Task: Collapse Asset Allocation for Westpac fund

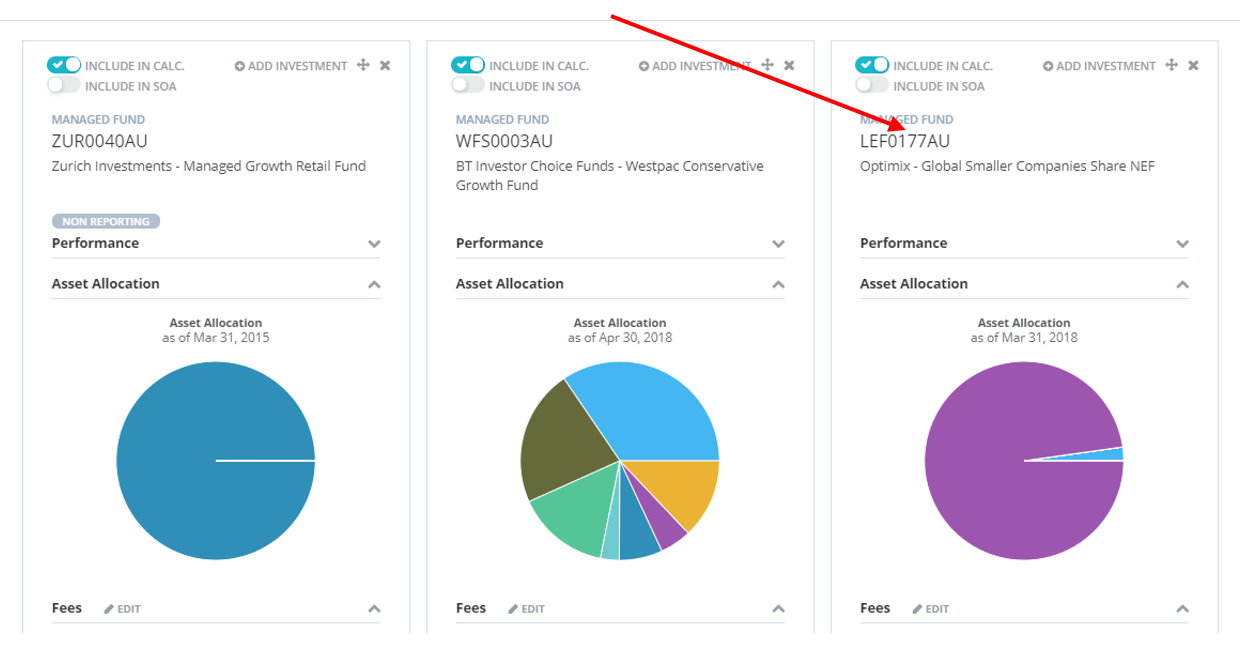Action: [778, 285]
